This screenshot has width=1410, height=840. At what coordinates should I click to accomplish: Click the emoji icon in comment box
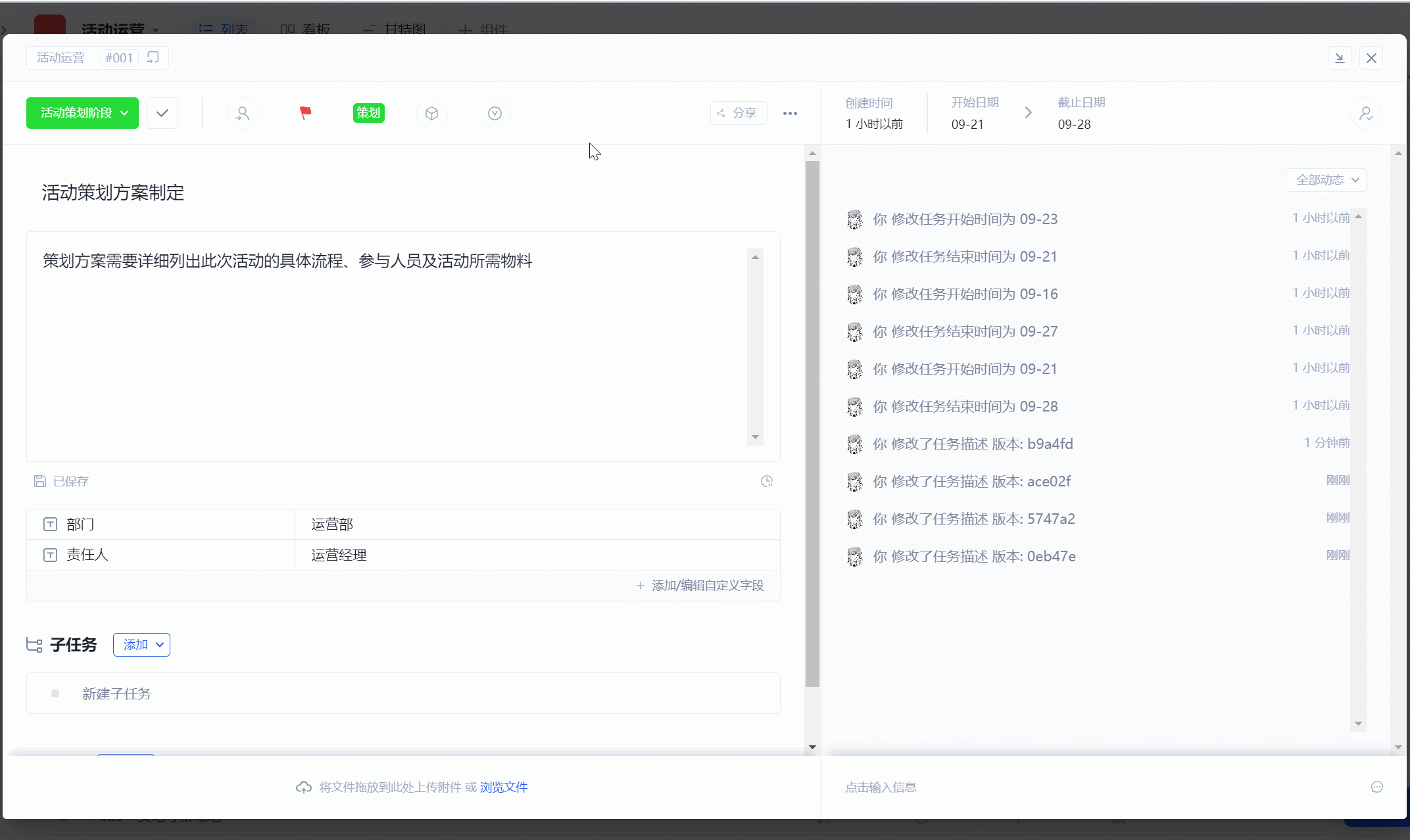pos(1376,787)
